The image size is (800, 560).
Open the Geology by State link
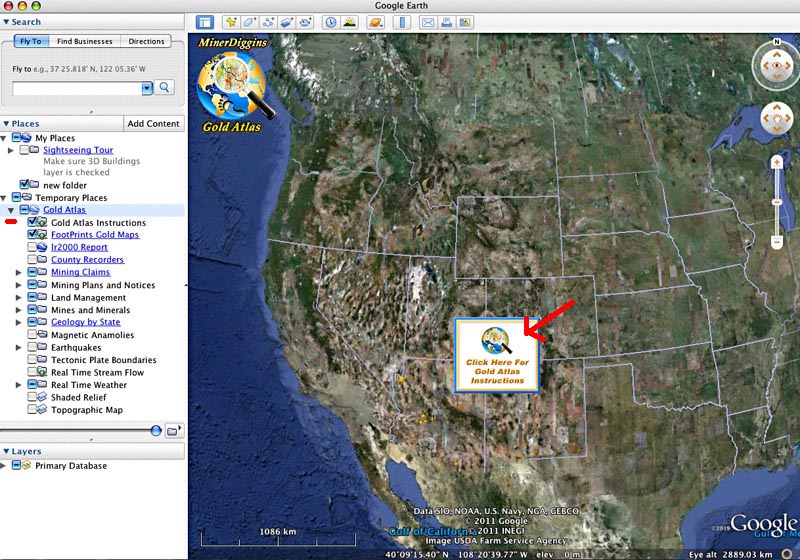coord(86,322)
